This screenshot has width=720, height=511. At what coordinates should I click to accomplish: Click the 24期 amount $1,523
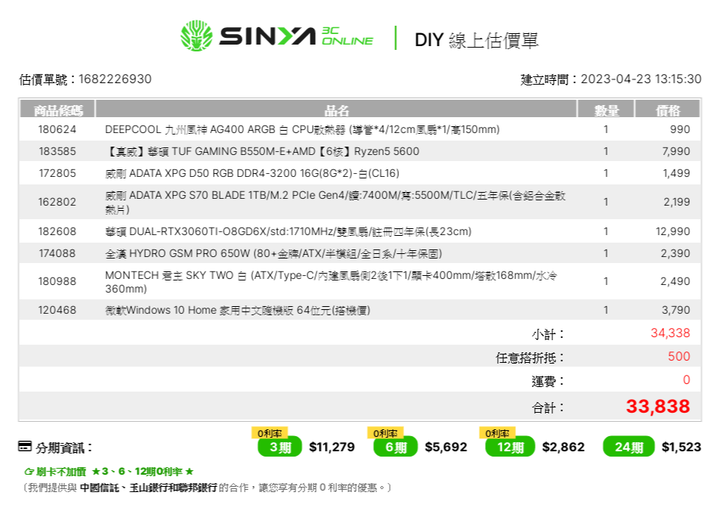pyautogui.click(x=681, y=447)
